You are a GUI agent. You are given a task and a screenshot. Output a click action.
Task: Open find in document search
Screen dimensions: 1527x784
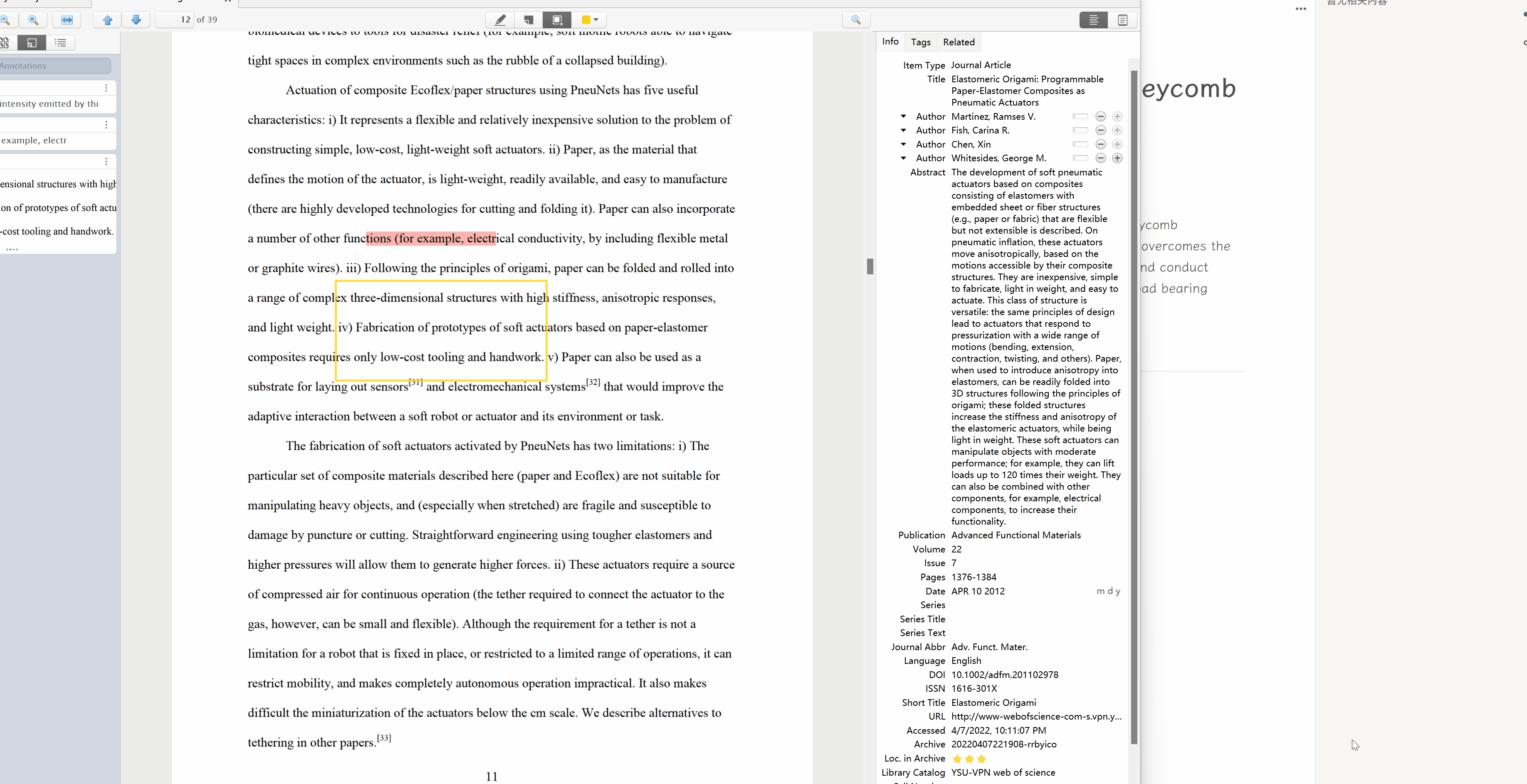[856, 20]
